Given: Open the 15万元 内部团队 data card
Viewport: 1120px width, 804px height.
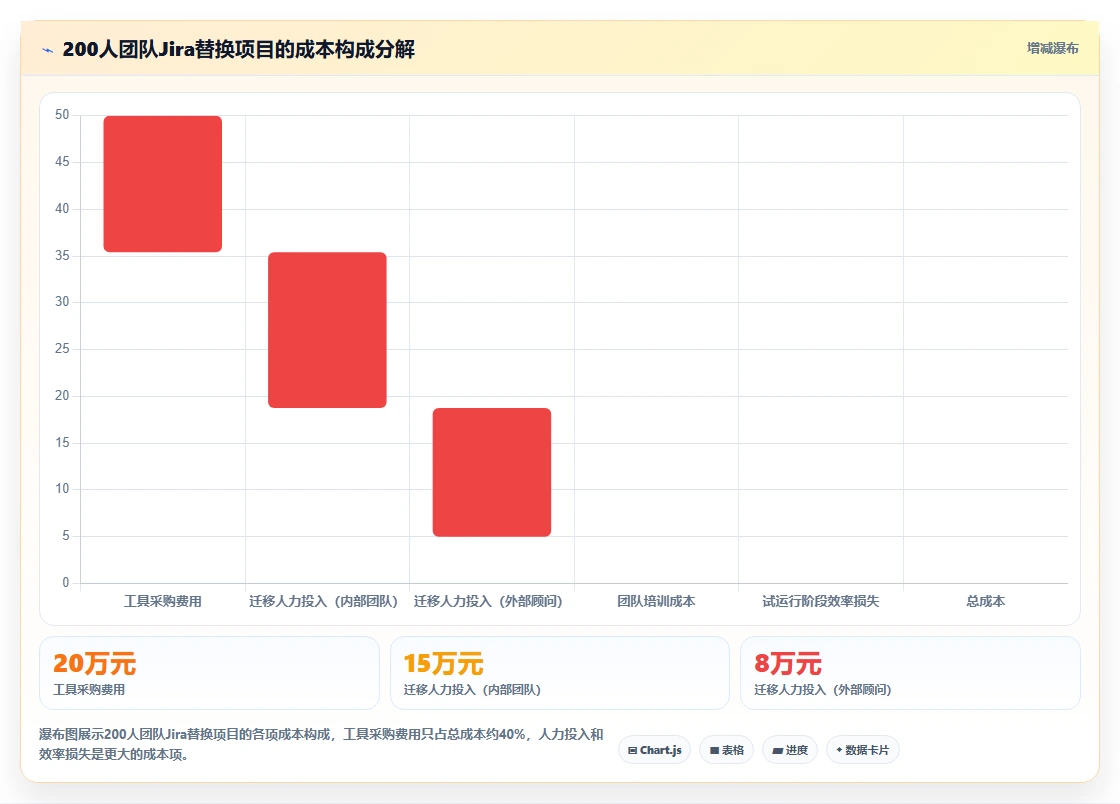Looking at the screenshot, I should [x=560, y=673].
